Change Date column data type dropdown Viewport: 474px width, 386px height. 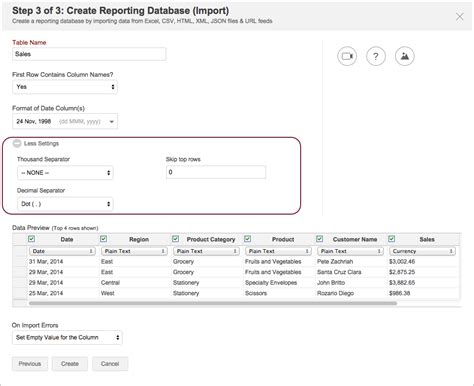point(62,251)
